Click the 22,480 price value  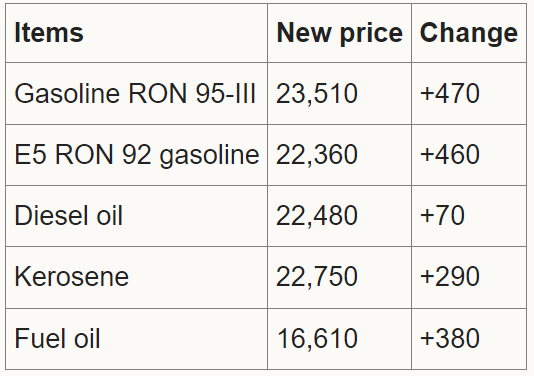tap(317, 216)
